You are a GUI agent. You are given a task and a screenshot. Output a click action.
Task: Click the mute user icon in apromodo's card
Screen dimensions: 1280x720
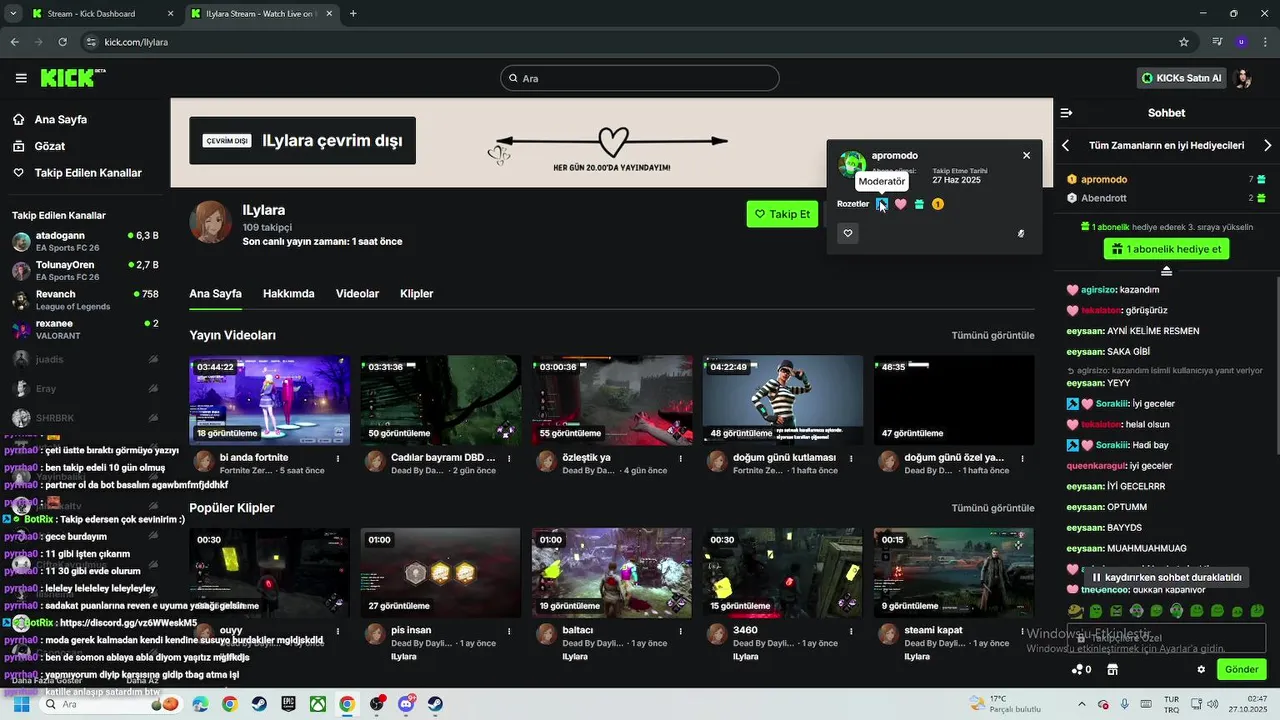click(x=1021, y=233)
